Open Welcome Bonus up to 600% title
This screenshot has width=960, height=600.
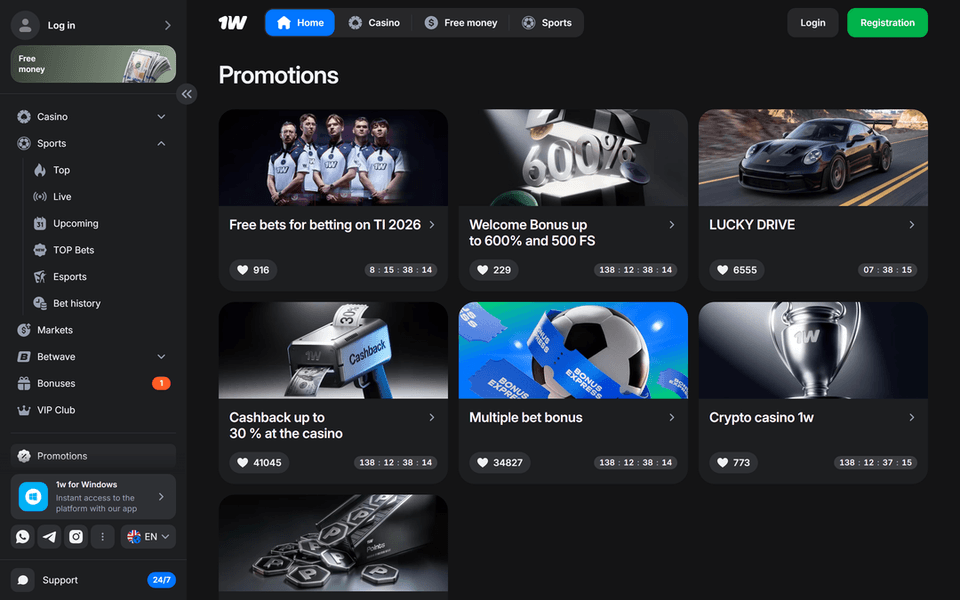[x=531, y=233]
